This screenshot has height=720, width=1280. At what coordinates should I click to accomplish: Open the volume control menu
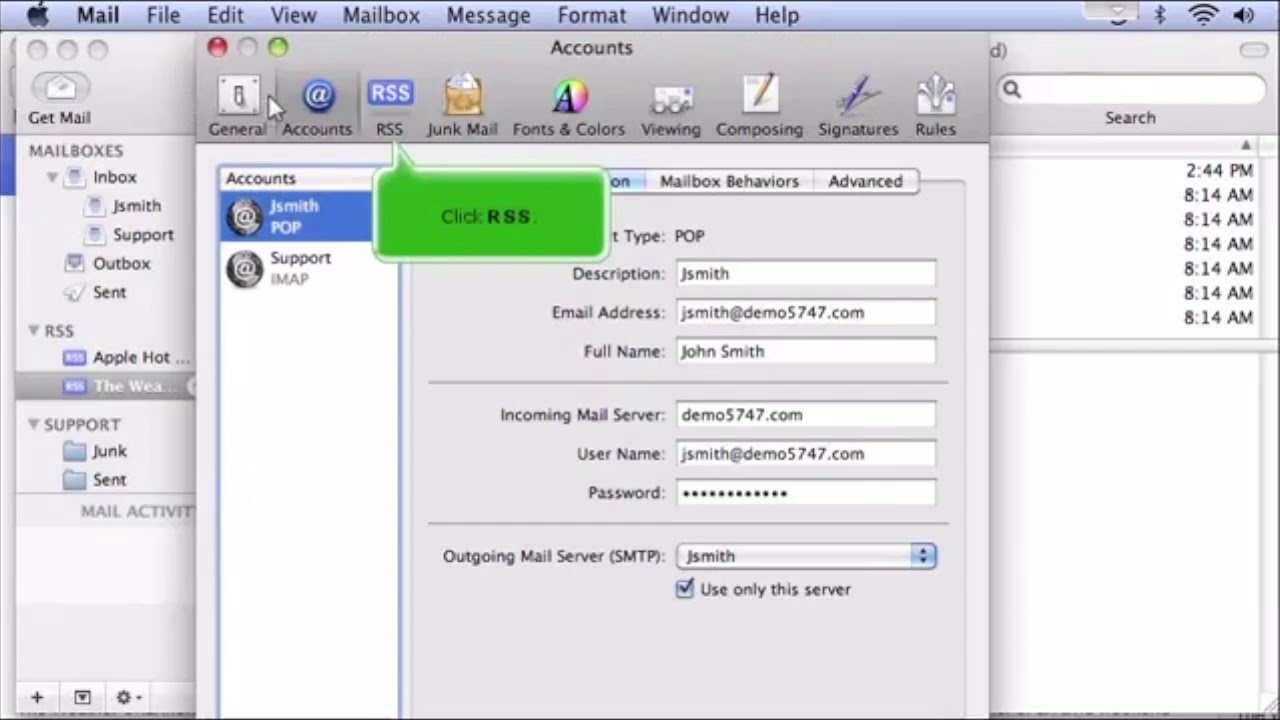coord(1244,15)
